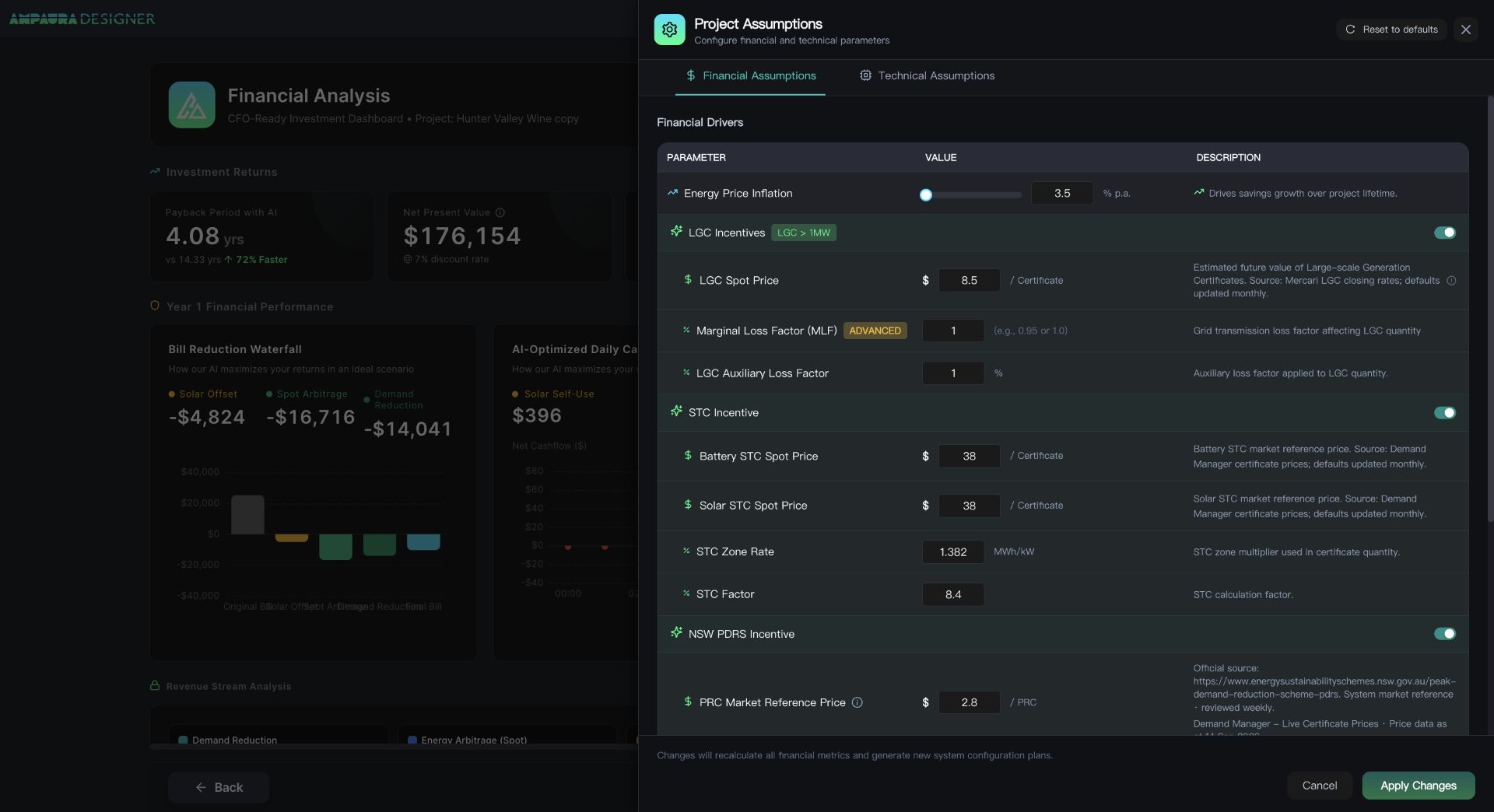Open the Financial Assumptions tab

point(750,75)
